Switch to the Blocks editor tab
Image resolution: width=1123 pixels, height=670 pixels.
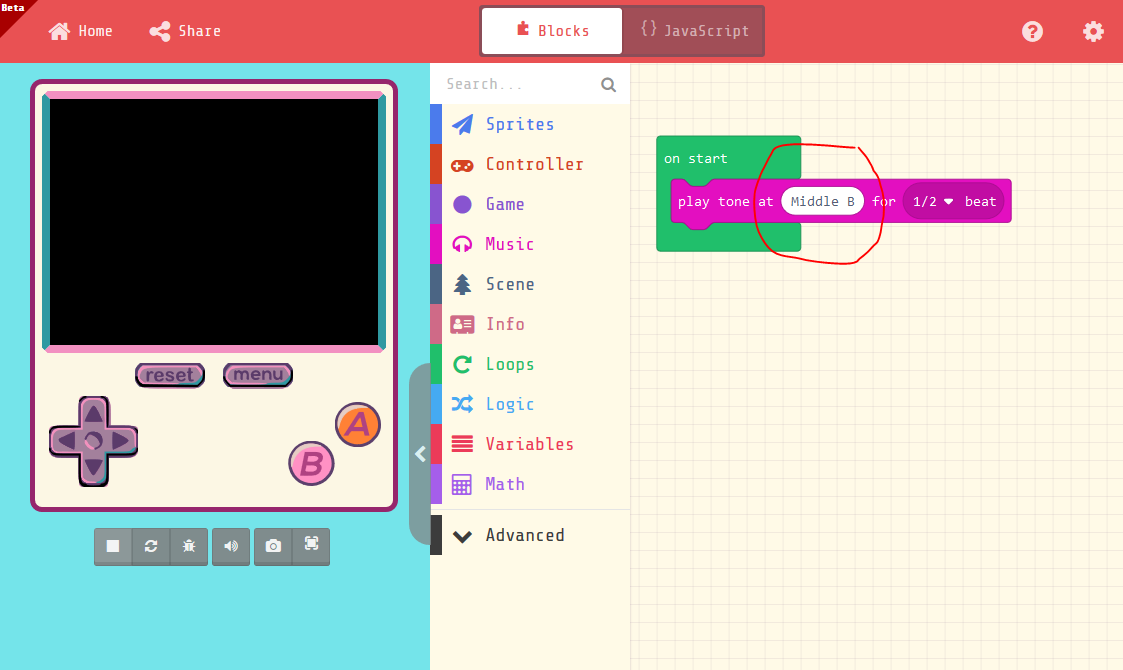click(552, 31)
